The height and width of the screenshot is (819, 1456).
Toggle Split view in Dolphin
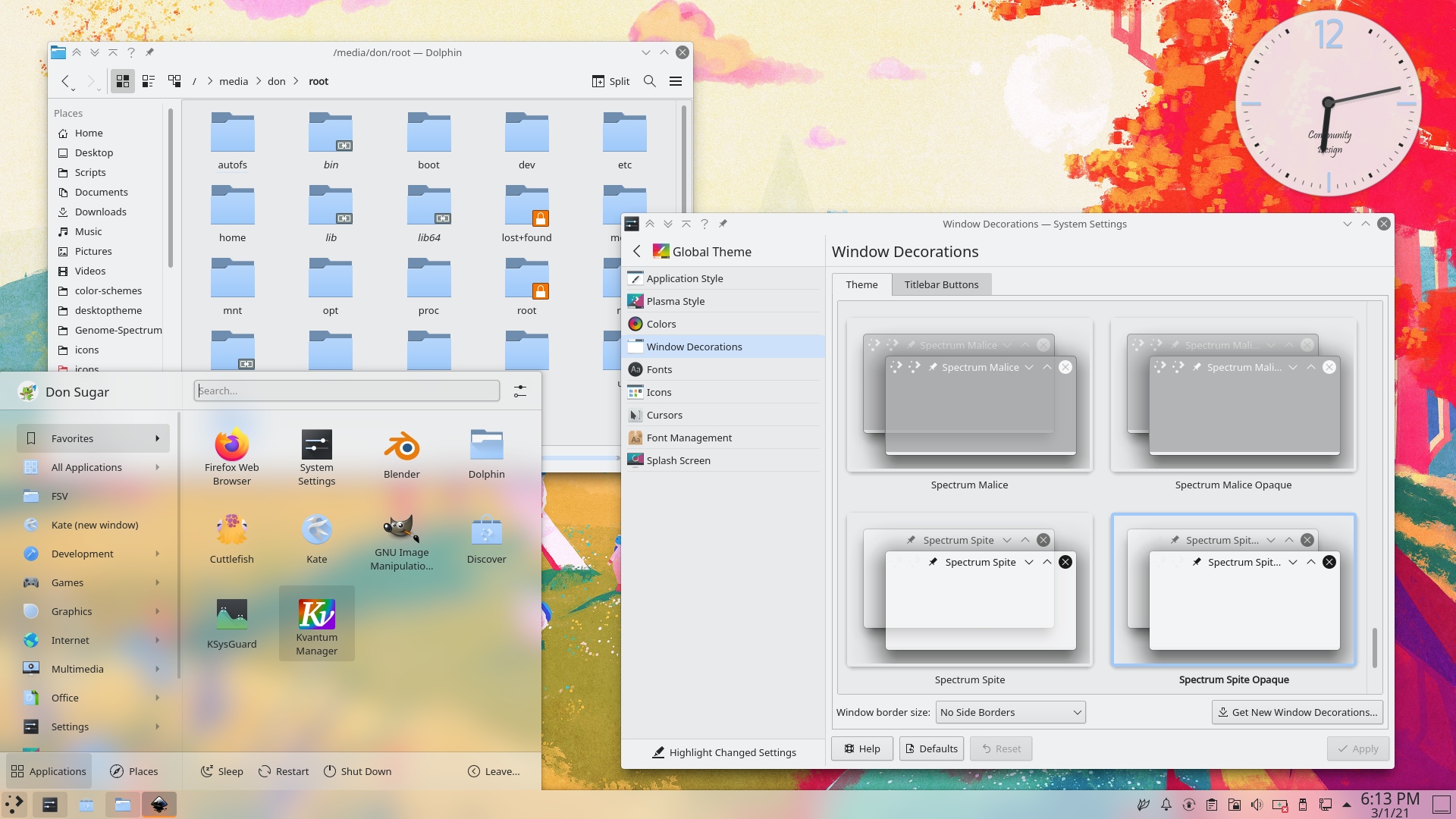coord(611,81)
